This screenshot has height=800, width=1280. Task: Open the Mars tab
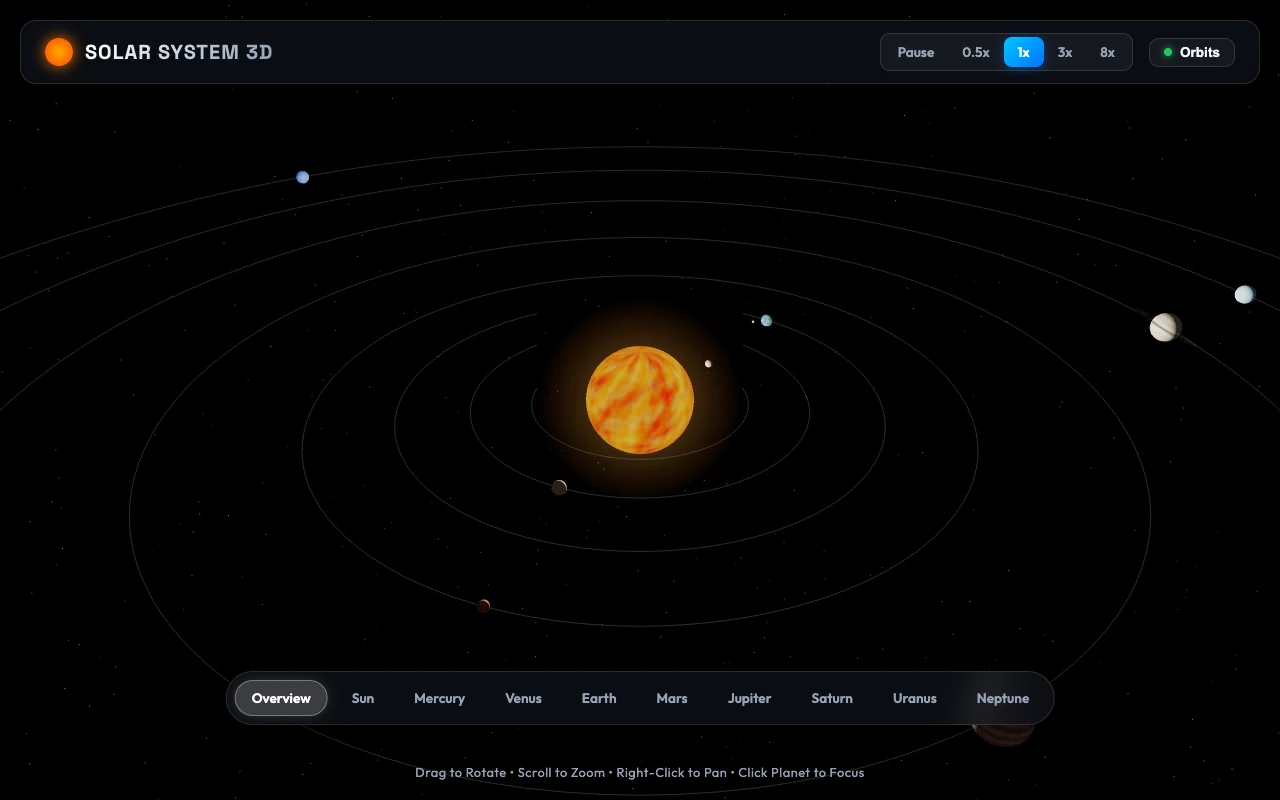click(672, 698)
